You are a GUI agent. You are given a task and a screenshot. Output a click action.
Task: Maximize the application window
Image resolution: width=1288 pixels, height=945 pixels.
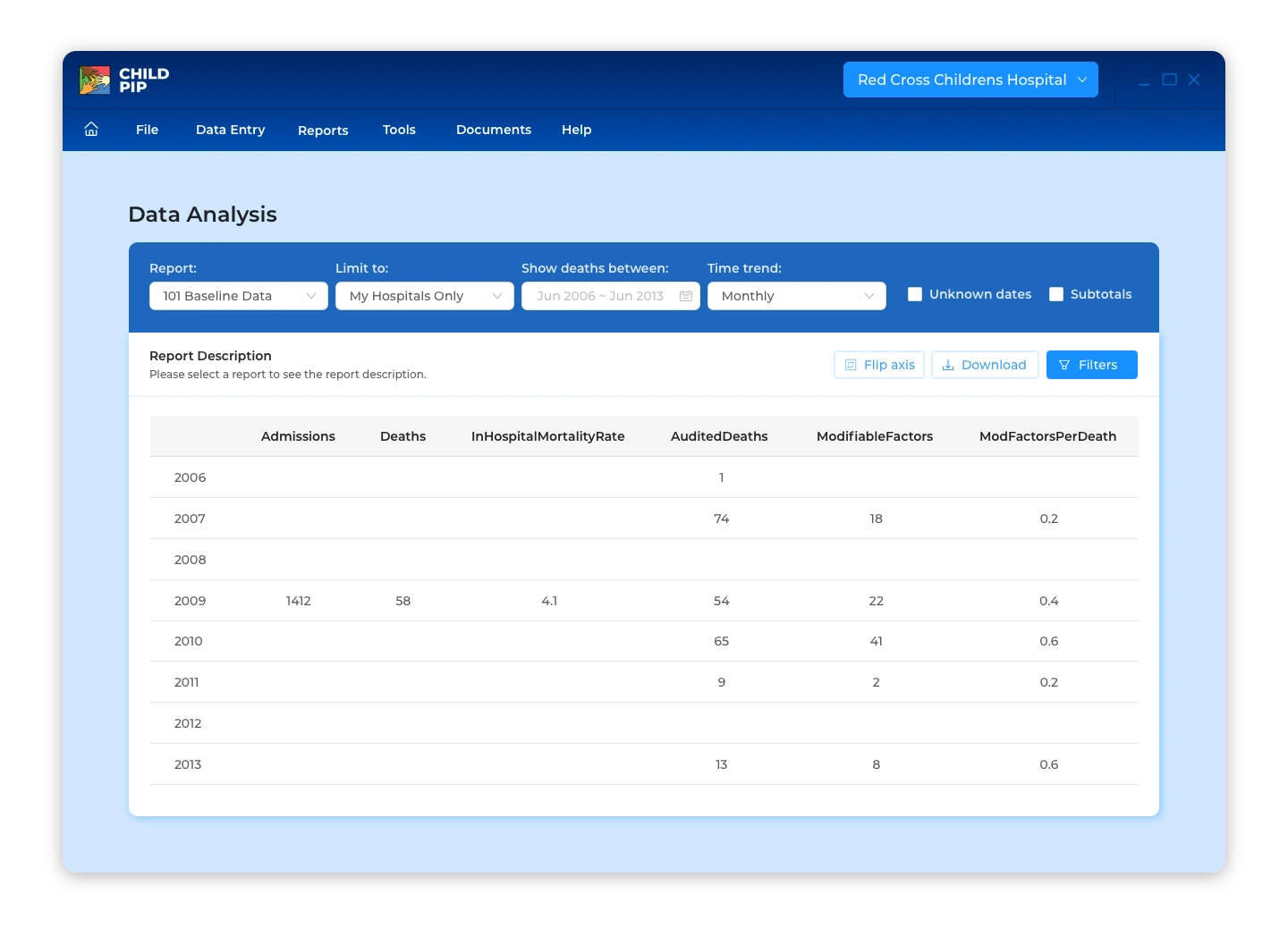pyautogui.click(x=1169, y=80)
